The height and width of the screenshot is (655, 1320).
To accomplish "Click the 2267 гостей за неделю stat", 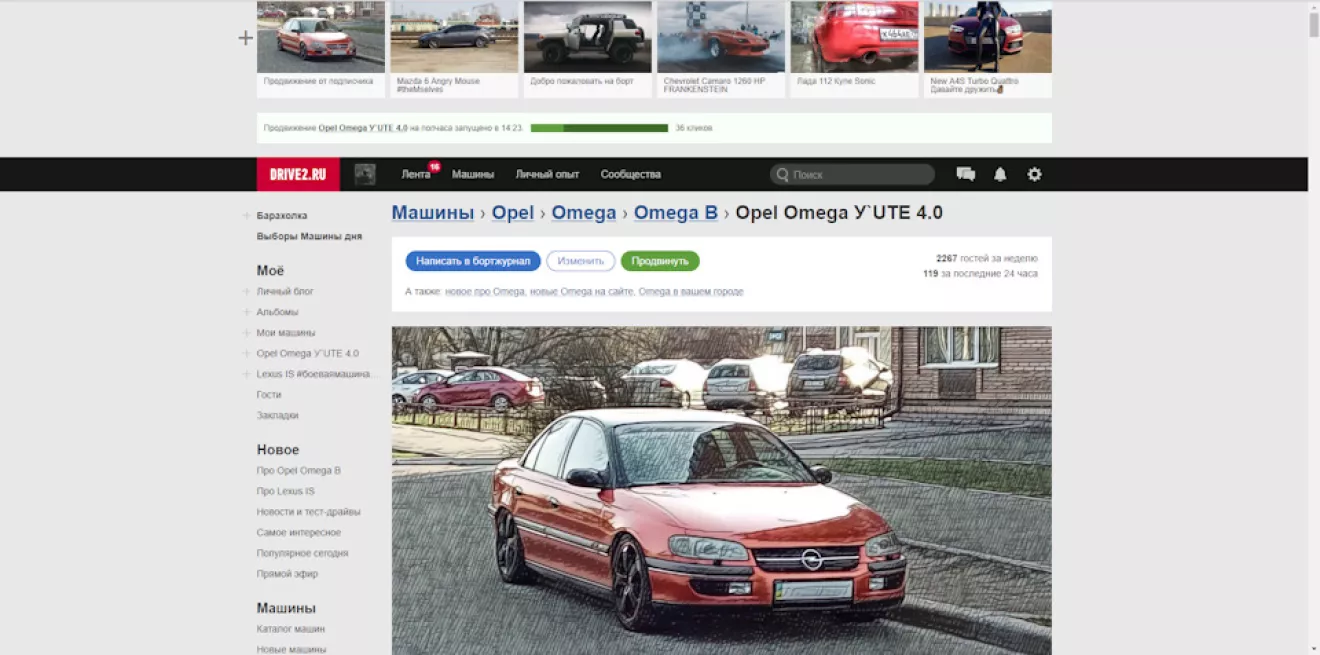I will point(986,258).
